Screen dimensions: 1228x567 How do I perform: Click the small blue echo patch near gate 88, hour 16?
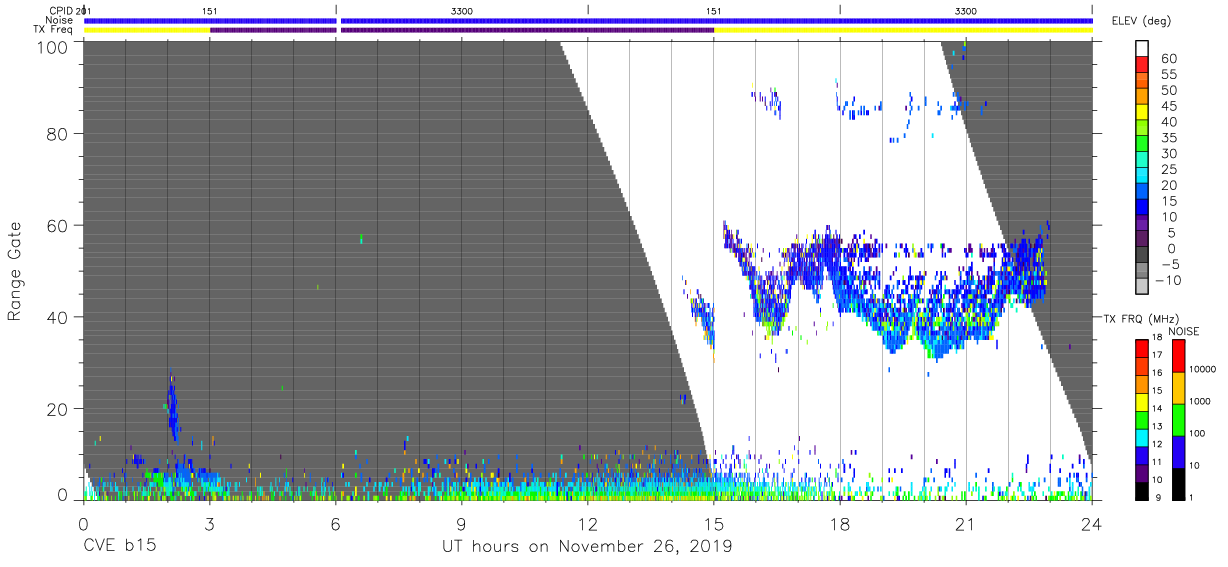[x=768, y=100]
